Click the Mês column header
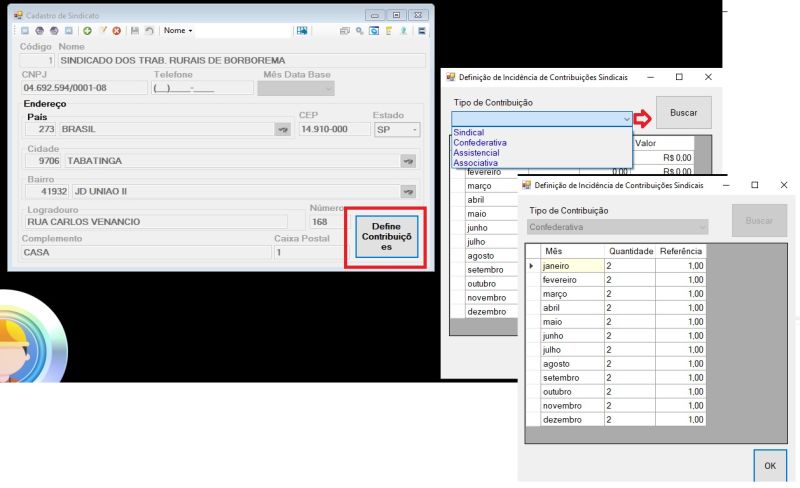This screenshot has height=488, width=800. [572, 251]
